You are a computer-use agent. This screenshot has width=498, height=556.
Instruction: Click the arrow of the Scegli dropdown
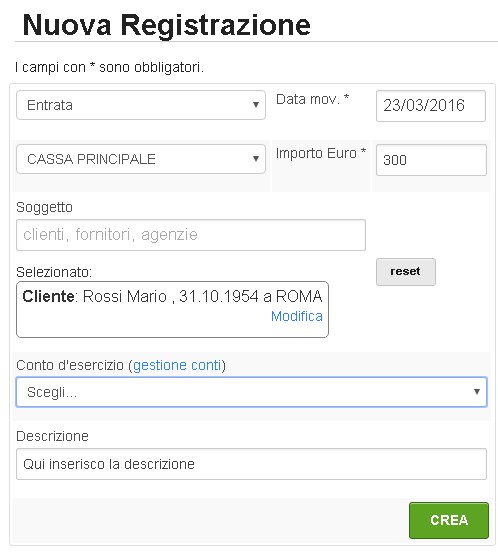477,392
